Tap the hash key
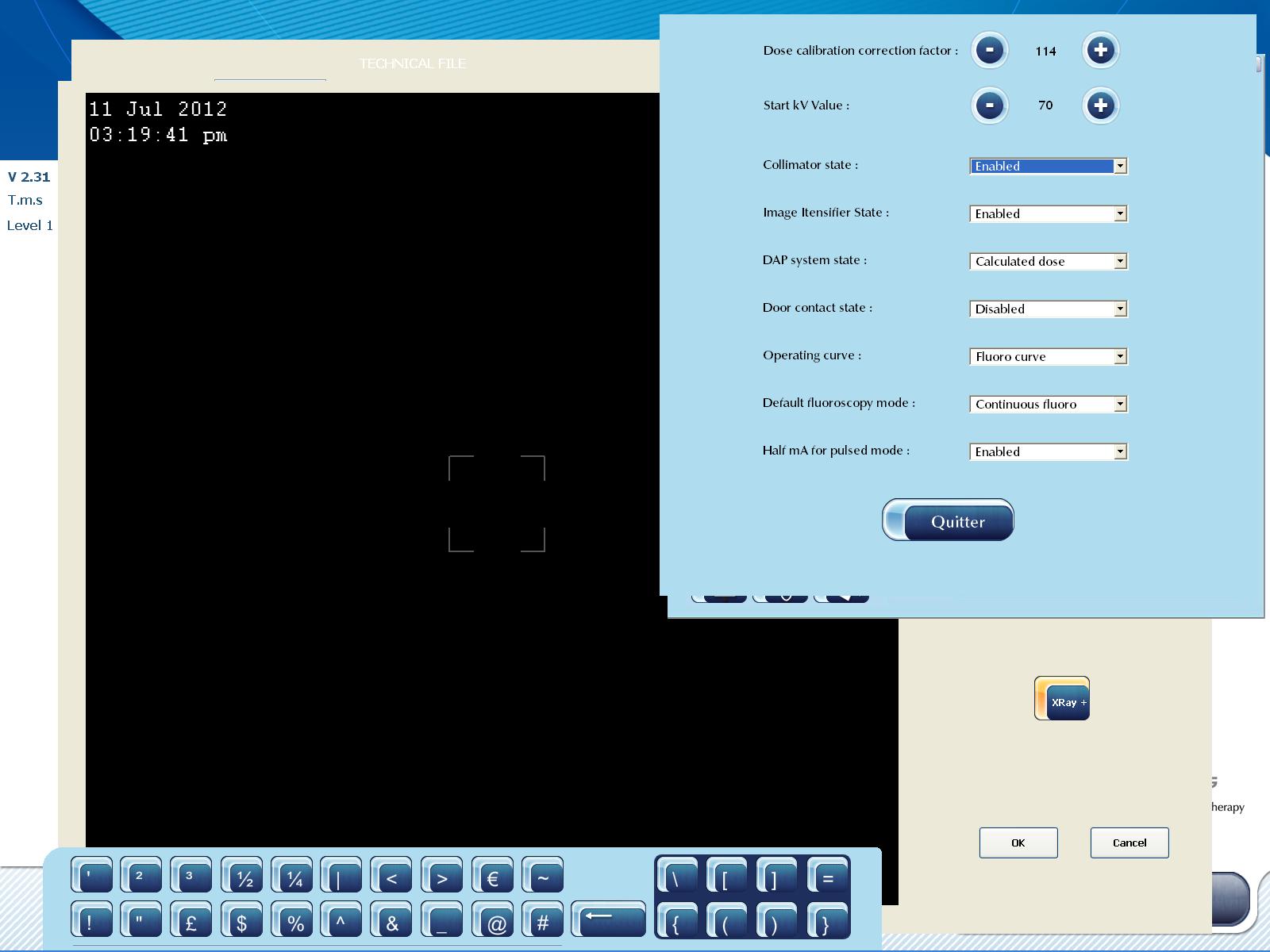This screenshot has width=1270, height=952. click(x=543, y=920)
